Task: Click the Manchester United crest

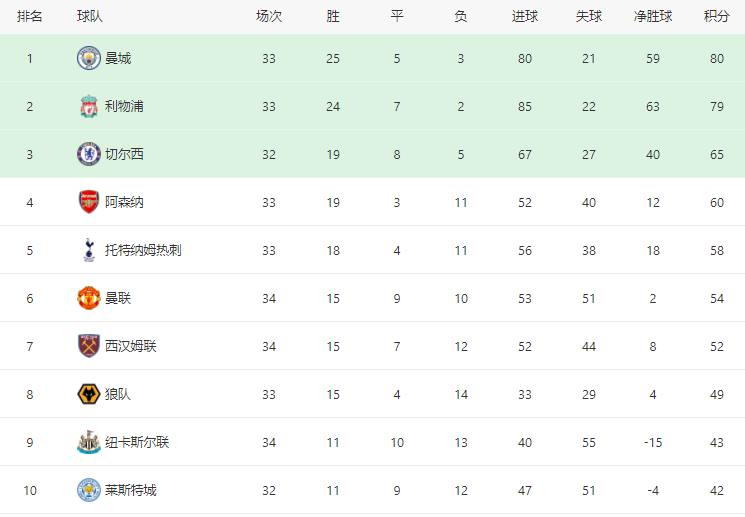Action: click(89, 298)
